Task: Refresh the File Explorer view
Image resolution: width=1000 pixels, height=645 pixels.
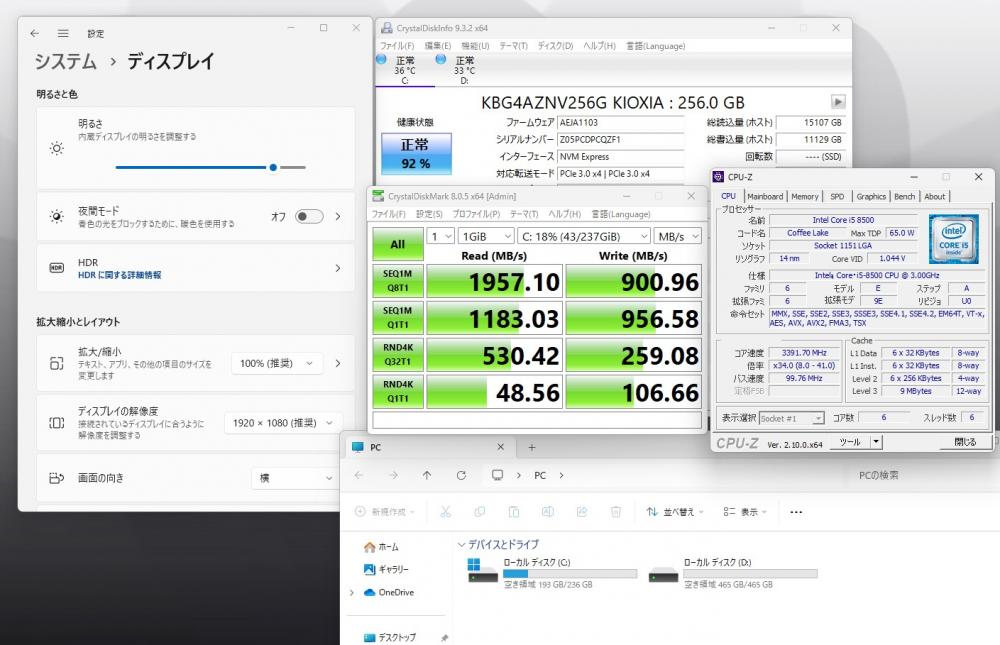Action: click(461, 475)
